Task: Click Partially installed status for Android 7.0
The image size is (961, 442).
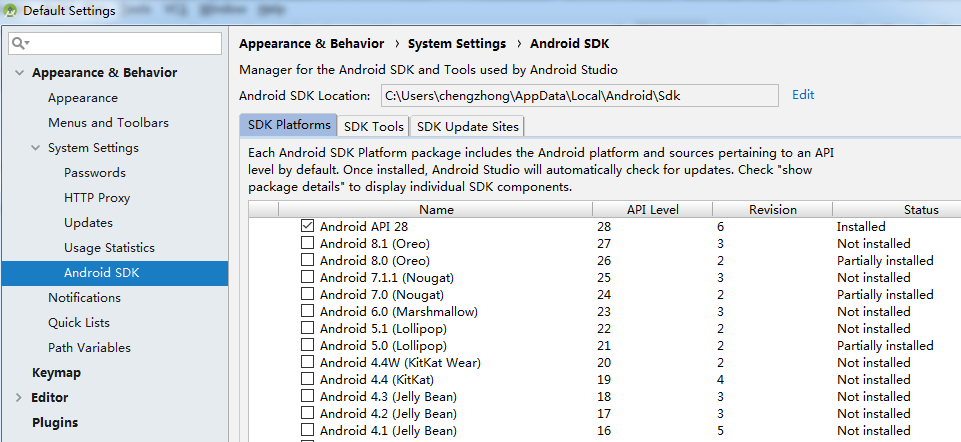Action: point(885,294)
